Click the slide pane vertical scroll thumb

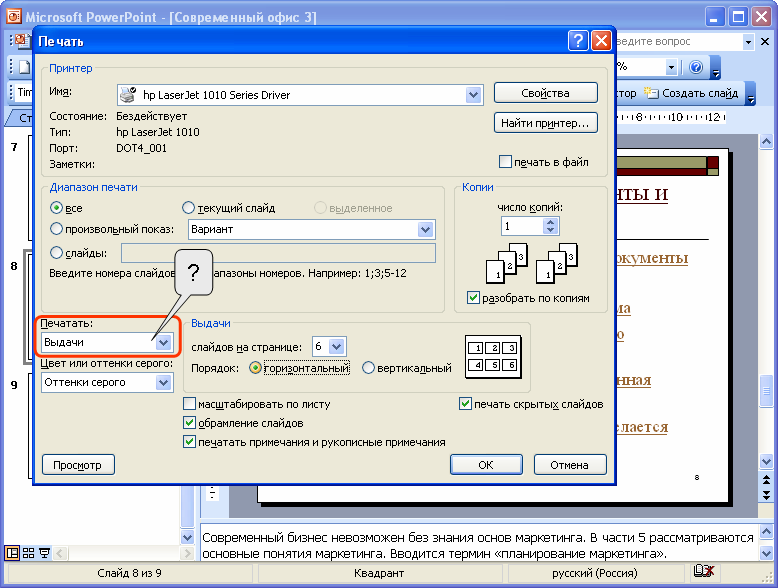766,392
